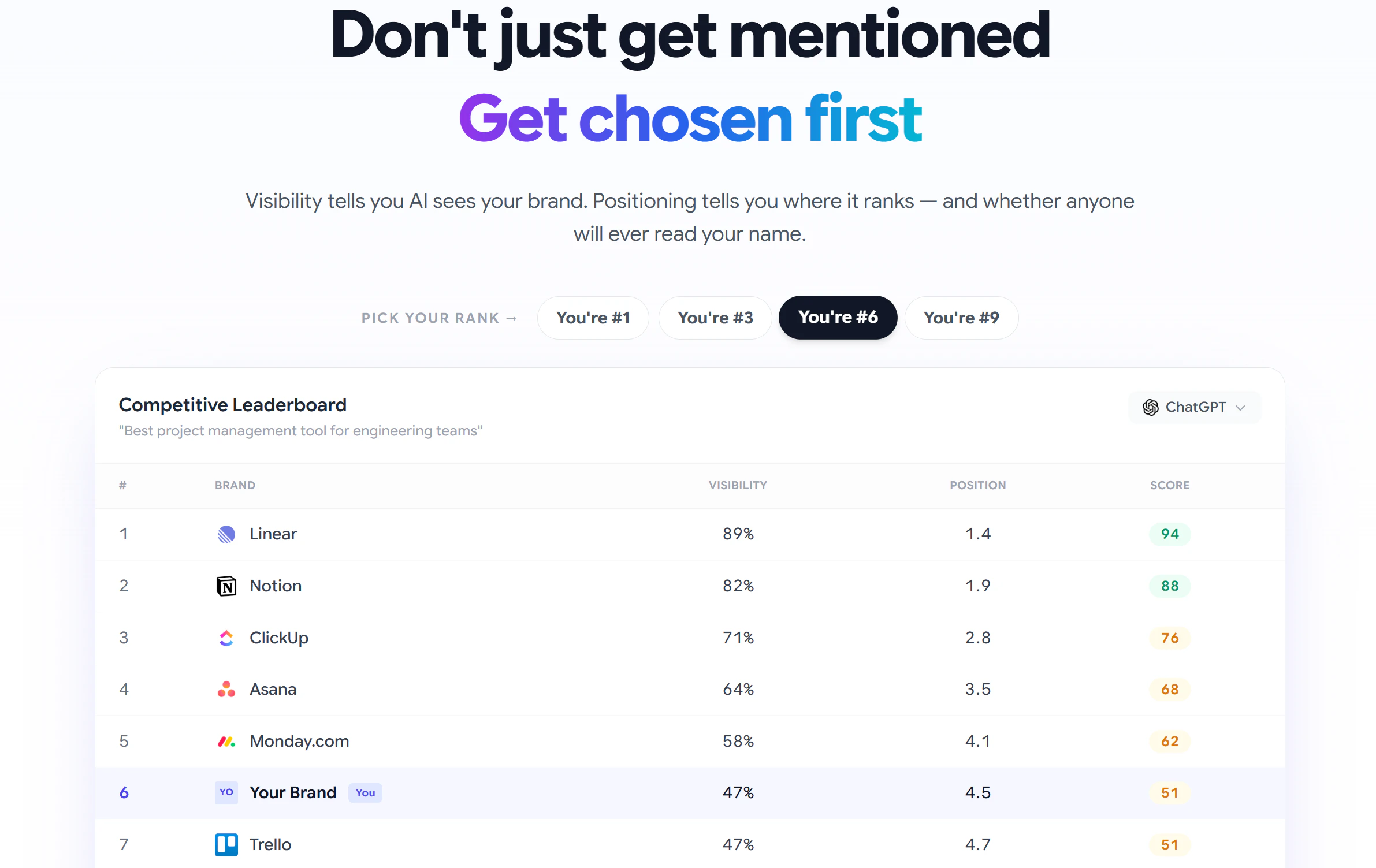The width and height of the screenshot is (1376, 868).
Task: Click the PICK YOUR RANK link
Action: 439,318
